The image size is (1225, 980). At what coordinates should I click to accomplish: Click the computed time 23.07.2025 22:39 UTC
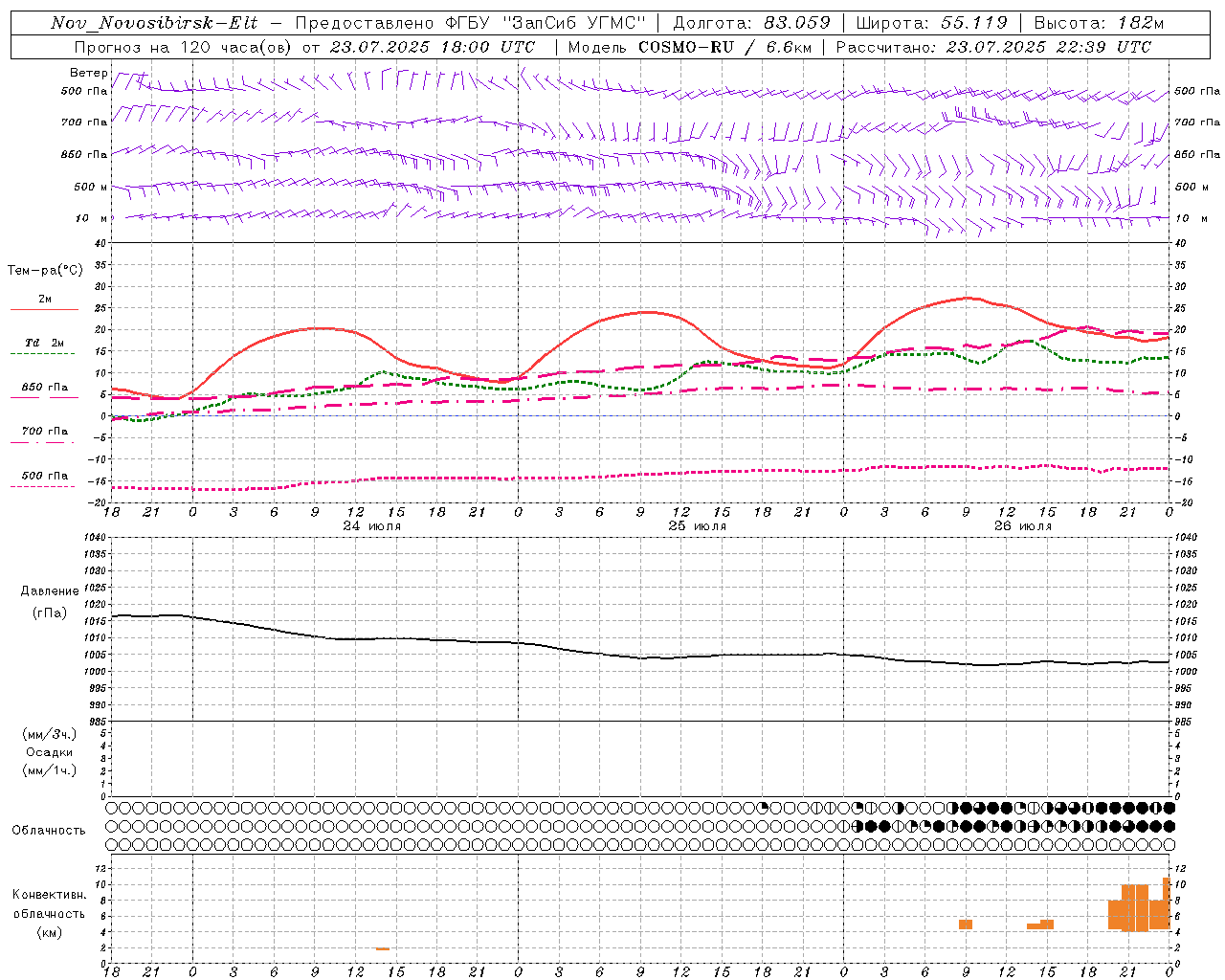coord(1048,47)
